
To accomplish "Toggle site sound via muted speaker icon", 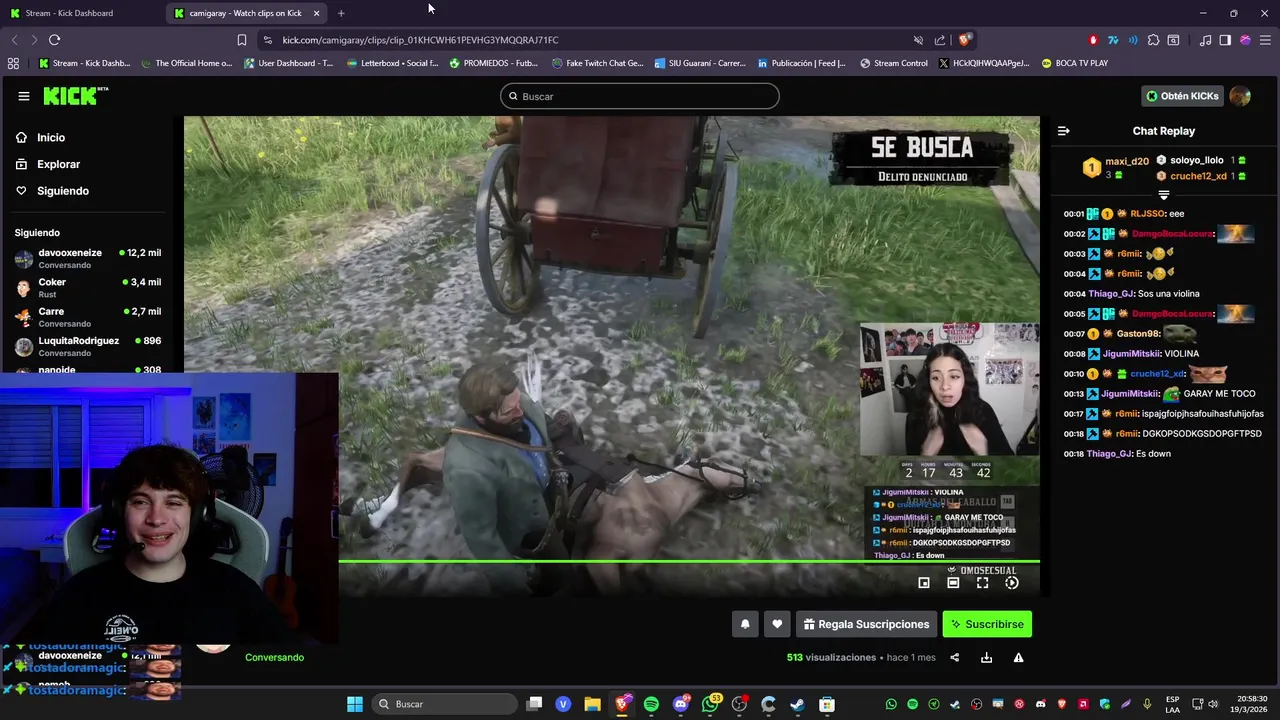I will point(918,40).
